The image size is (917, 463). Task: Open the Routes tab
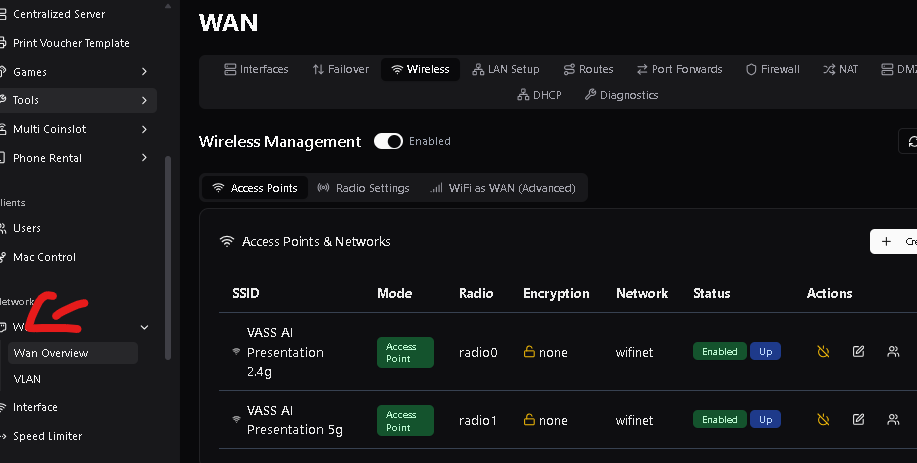click(588, 69)
